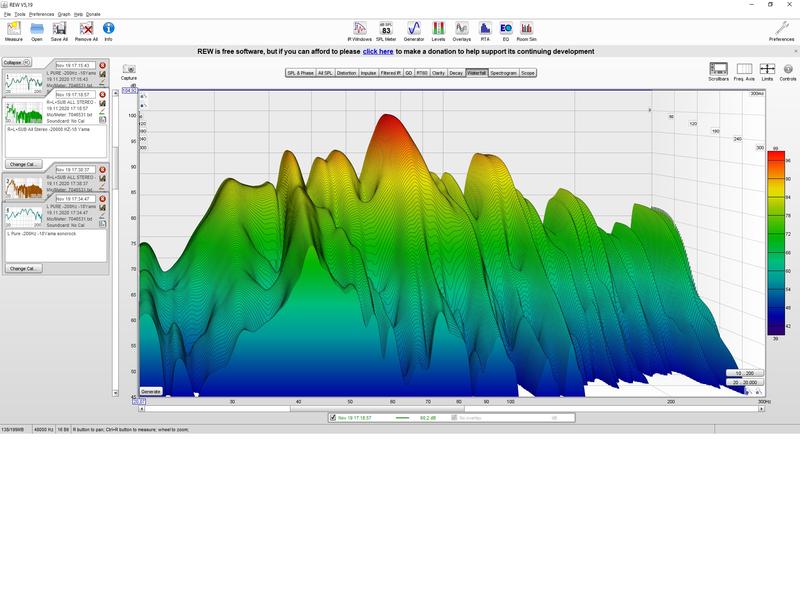Click the Measure icon in the toolbar
The width and height of the screenshot is (800, 593).
(14, 30)
